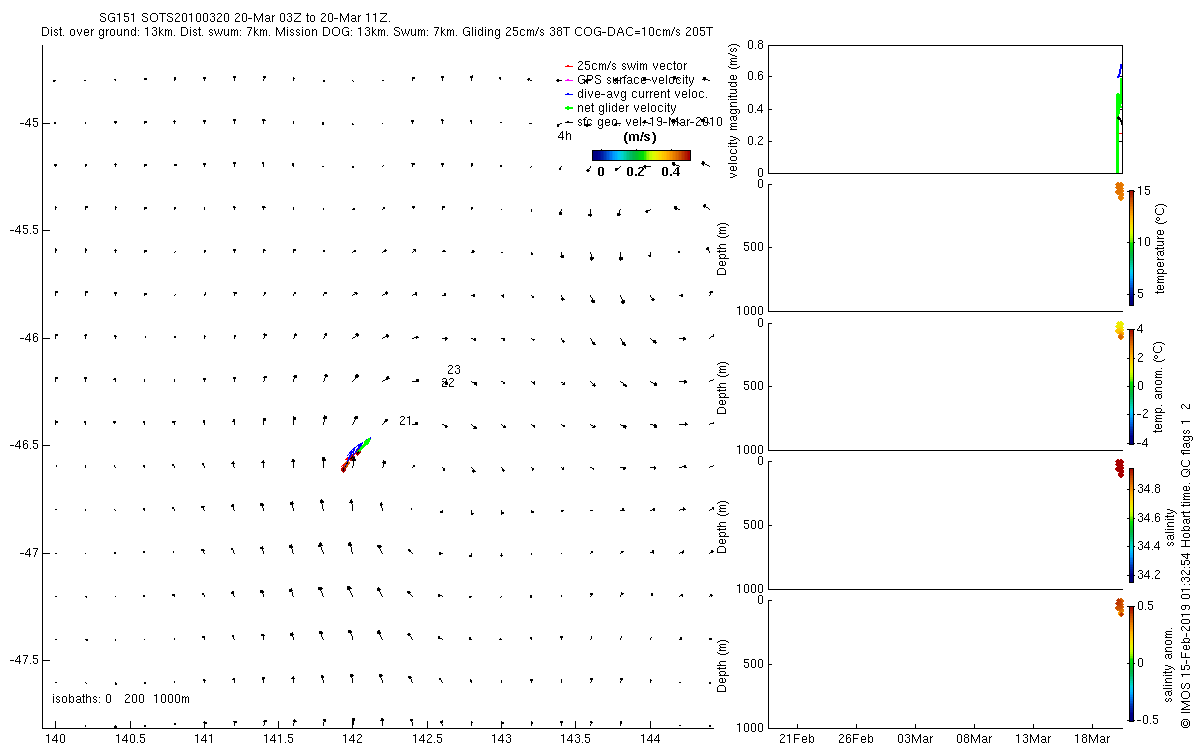Click the '144' longitude tick label
Screen dimensions: 1200x750
(649, 738)
